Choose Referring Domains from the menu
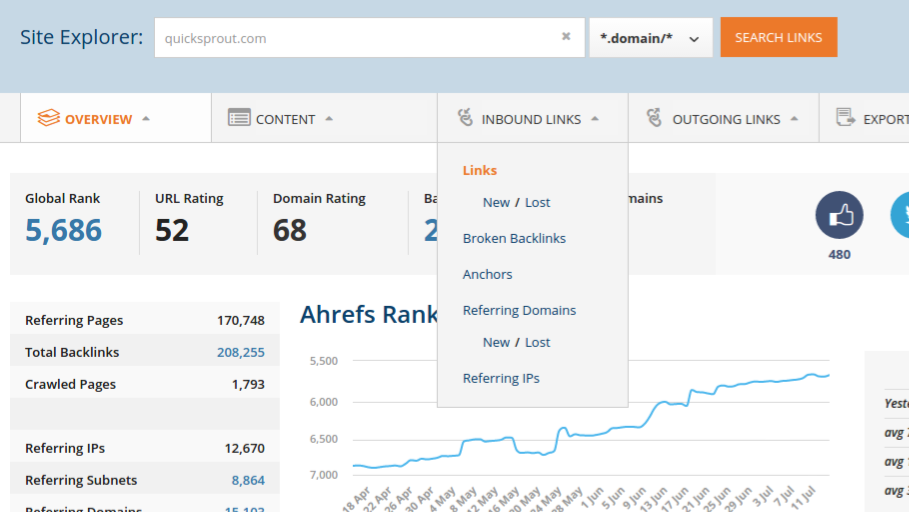Screen dimensions: 909x512 519,310
